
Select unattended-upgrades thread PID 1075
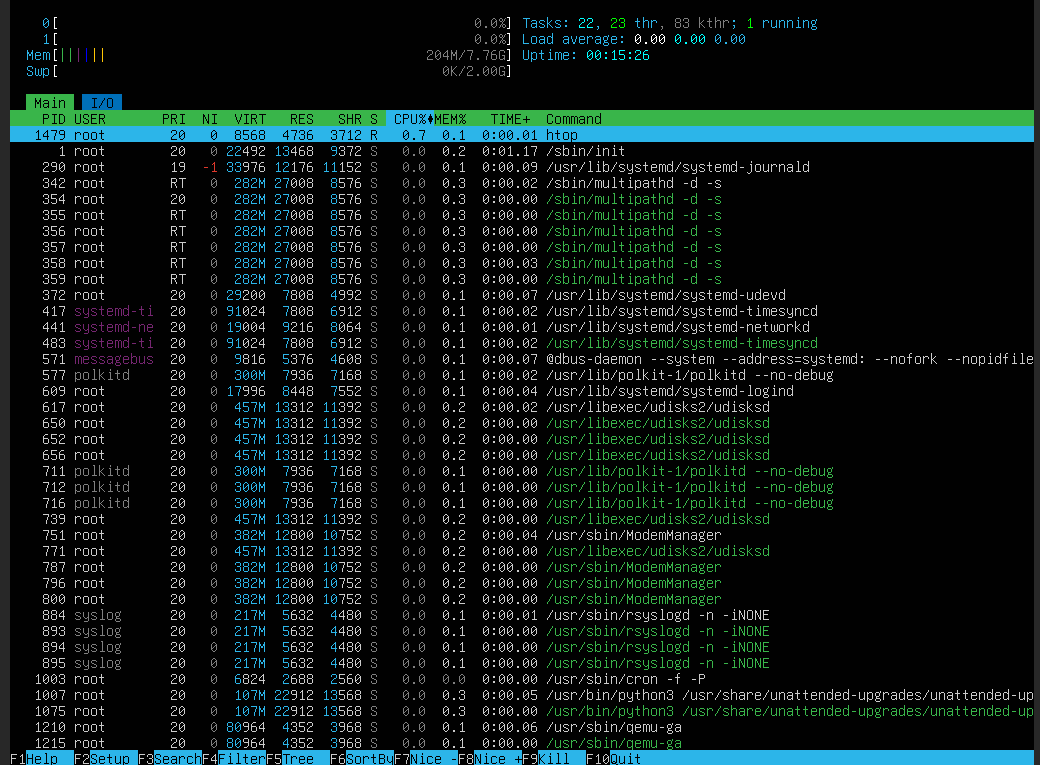[522, 711]
